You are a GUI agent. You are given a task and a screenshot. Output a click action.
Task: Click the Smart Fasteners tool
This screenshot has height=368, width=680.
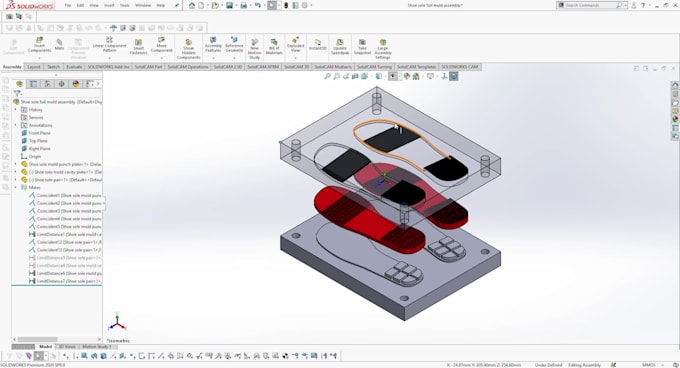(x=138, y=47)
